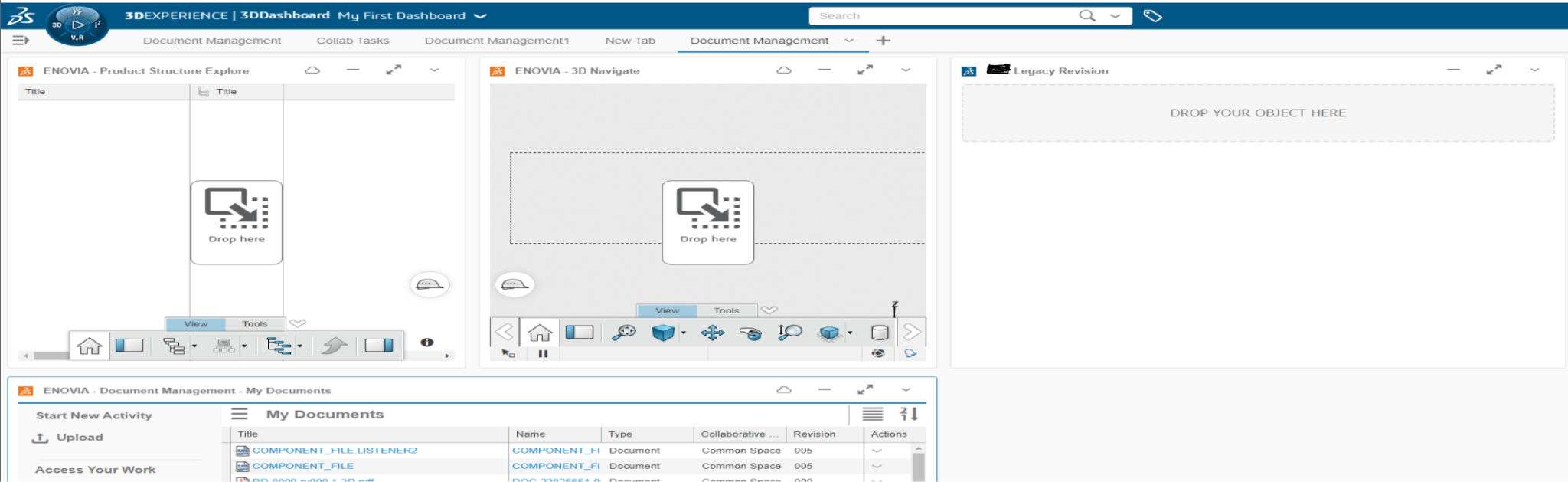1568x482 pixels.
Task: Select Tools tab in Product Structure Explore toolbar
Action: (255, 323)
